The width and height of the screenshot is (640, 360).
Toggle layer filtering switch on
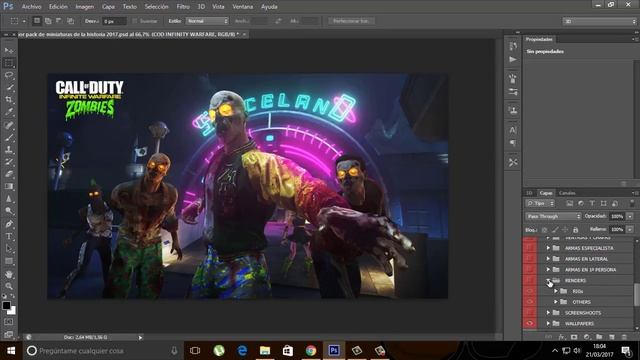632,203
